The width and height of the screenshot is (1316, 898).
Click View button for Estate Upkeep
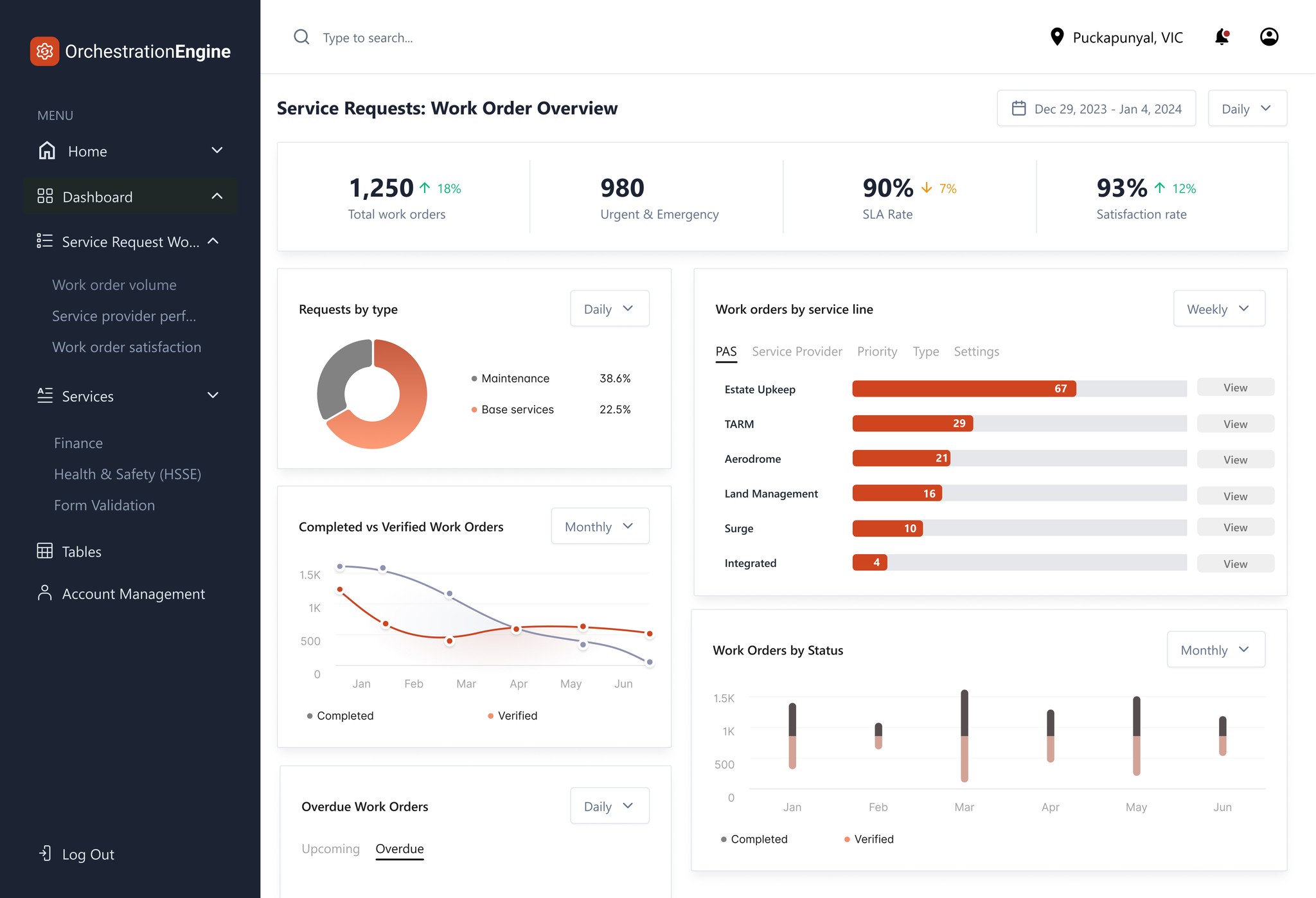(x=1234, y=388)
